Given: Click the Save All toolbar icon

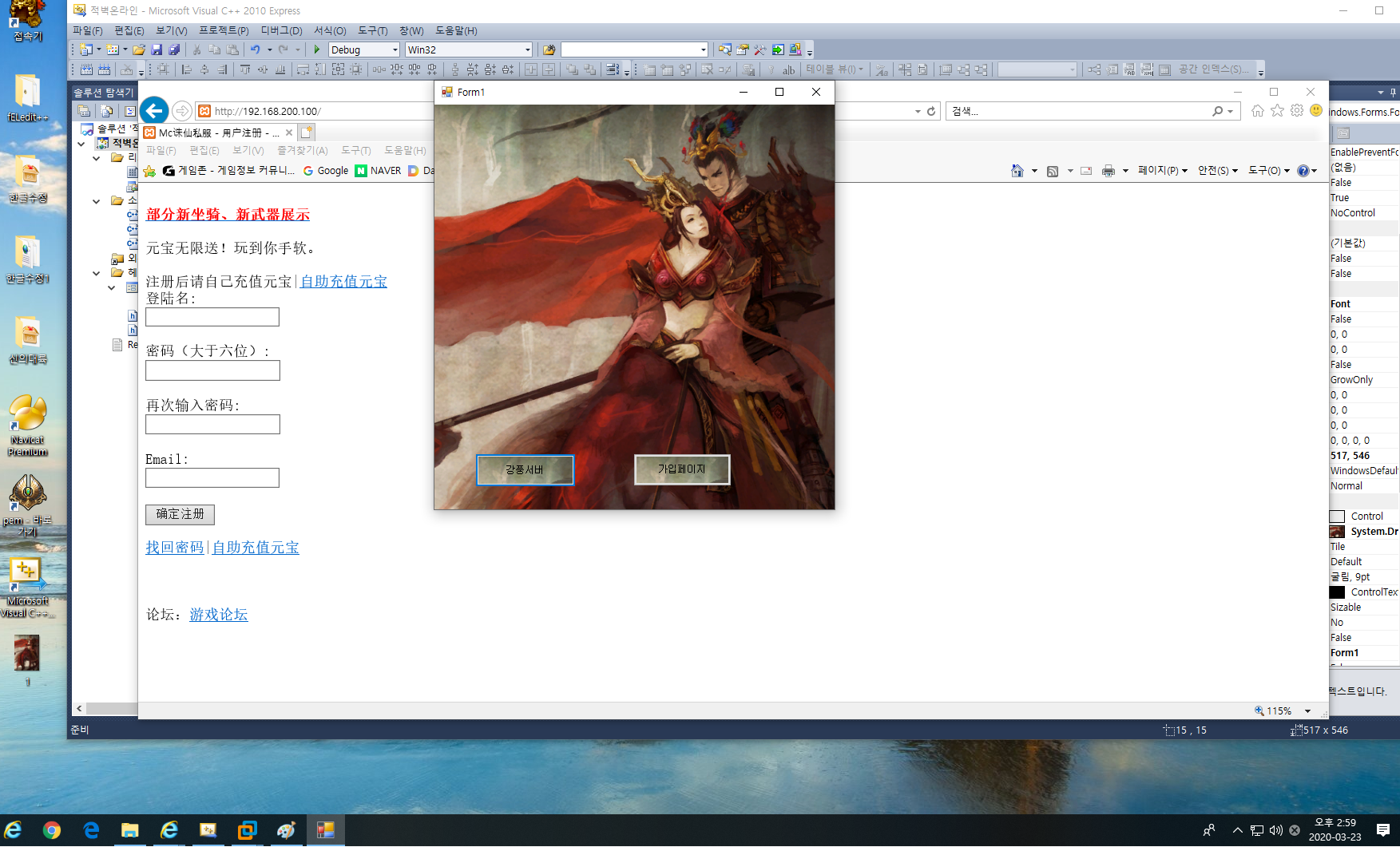Looking at the screenshot, I should click(173, 49).
